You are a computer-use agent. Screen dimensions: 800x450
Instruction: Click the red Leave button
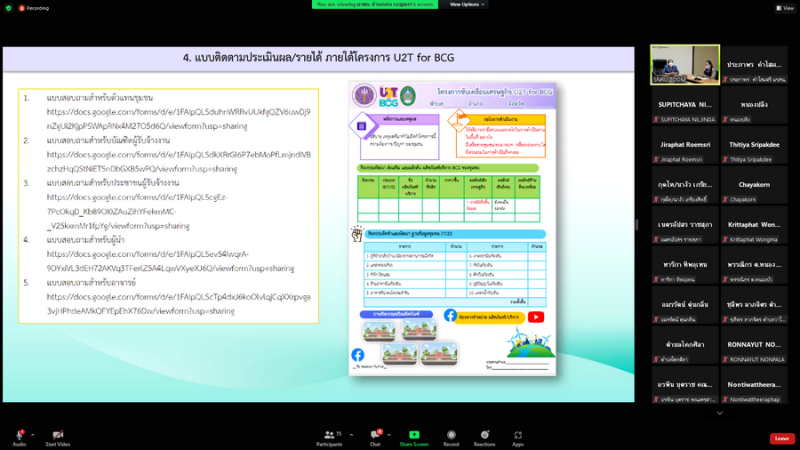tap(782, 438)
